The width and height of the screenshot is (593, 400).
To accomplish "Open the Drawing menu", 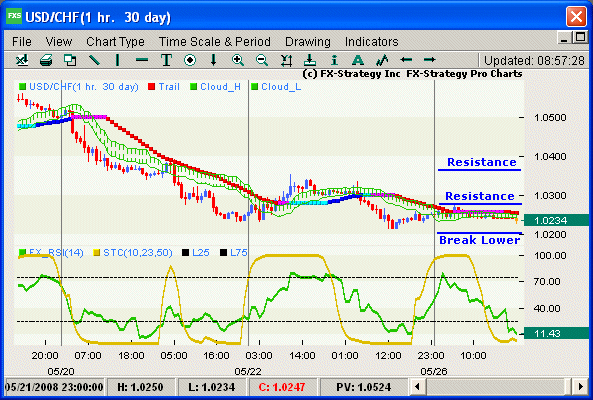I will (x=307, y=42).
